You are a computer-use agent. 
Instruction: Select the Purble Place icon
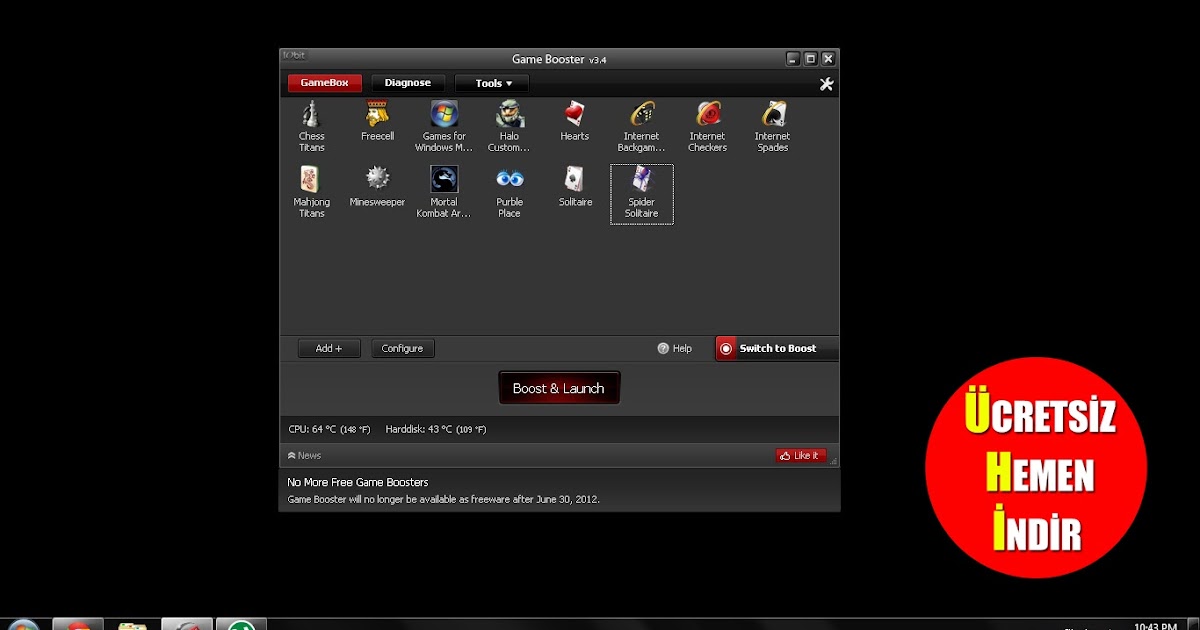(x=509, y=179)
